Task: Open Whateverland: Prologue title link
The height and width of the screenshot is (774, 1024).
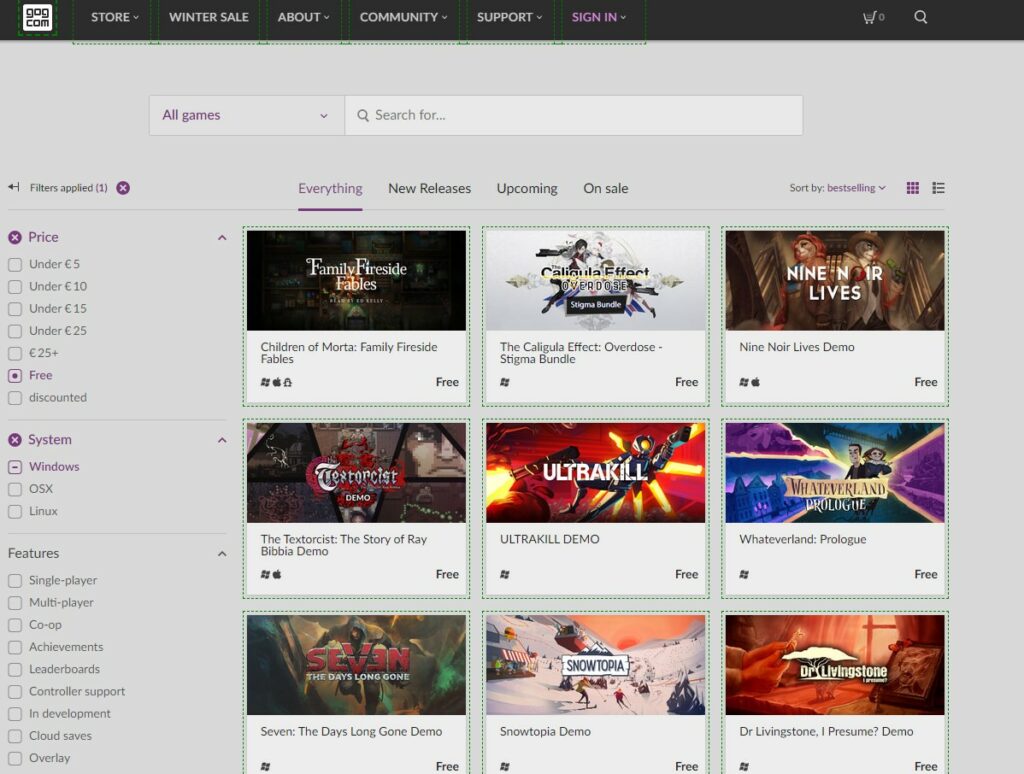Action: pyautogui.click(x=803, y=540)
